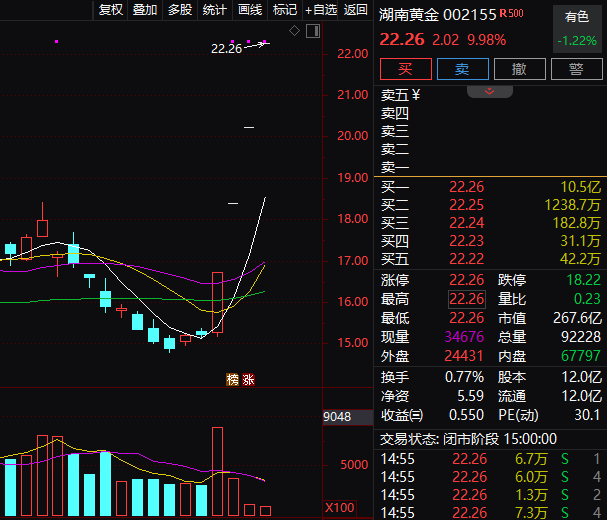Viewport: 607px width, 520px height.
Task: Open the 叠加 overlay menu
Action: [145, 10]
